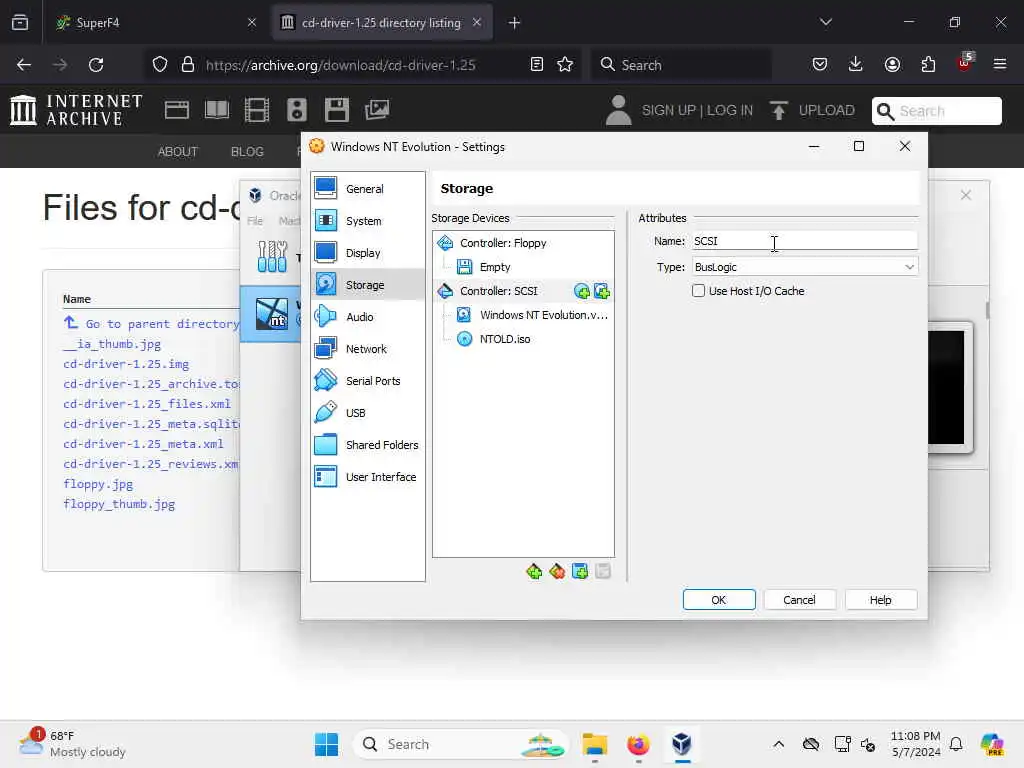Open Internet Archive images icon

pos(377,110)
